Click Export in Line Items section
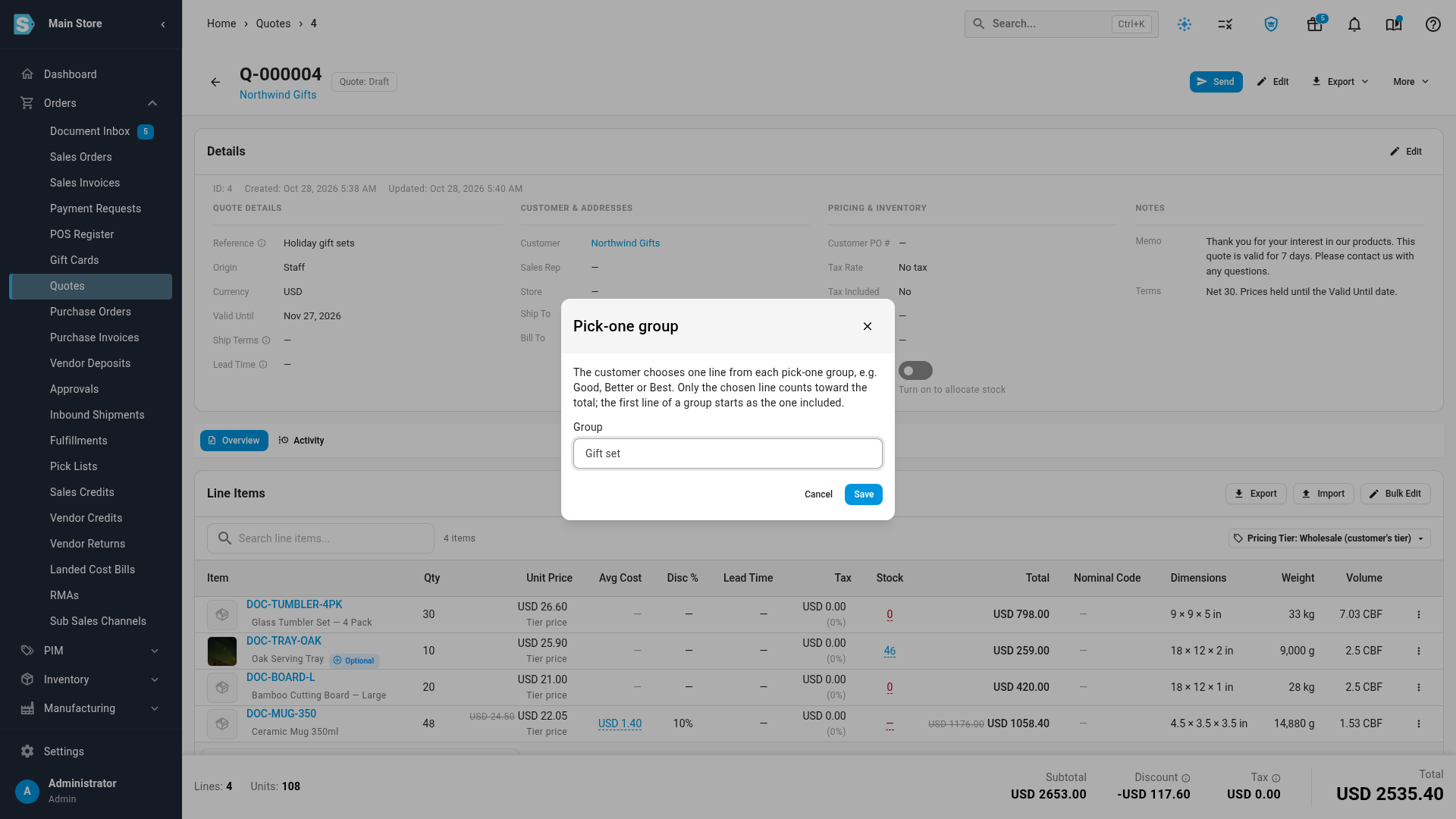 click(1256, 494)
